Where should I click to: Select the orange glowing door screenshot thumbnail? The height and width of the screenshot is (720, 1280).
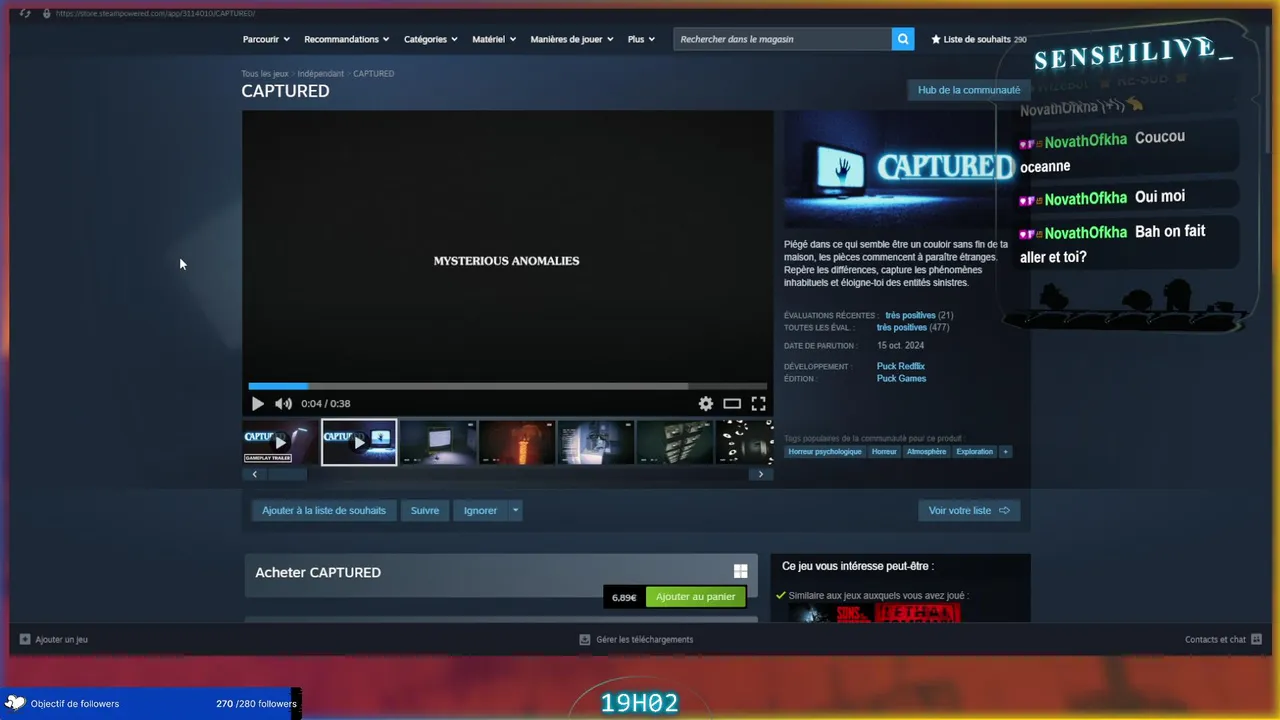point(517,442)
